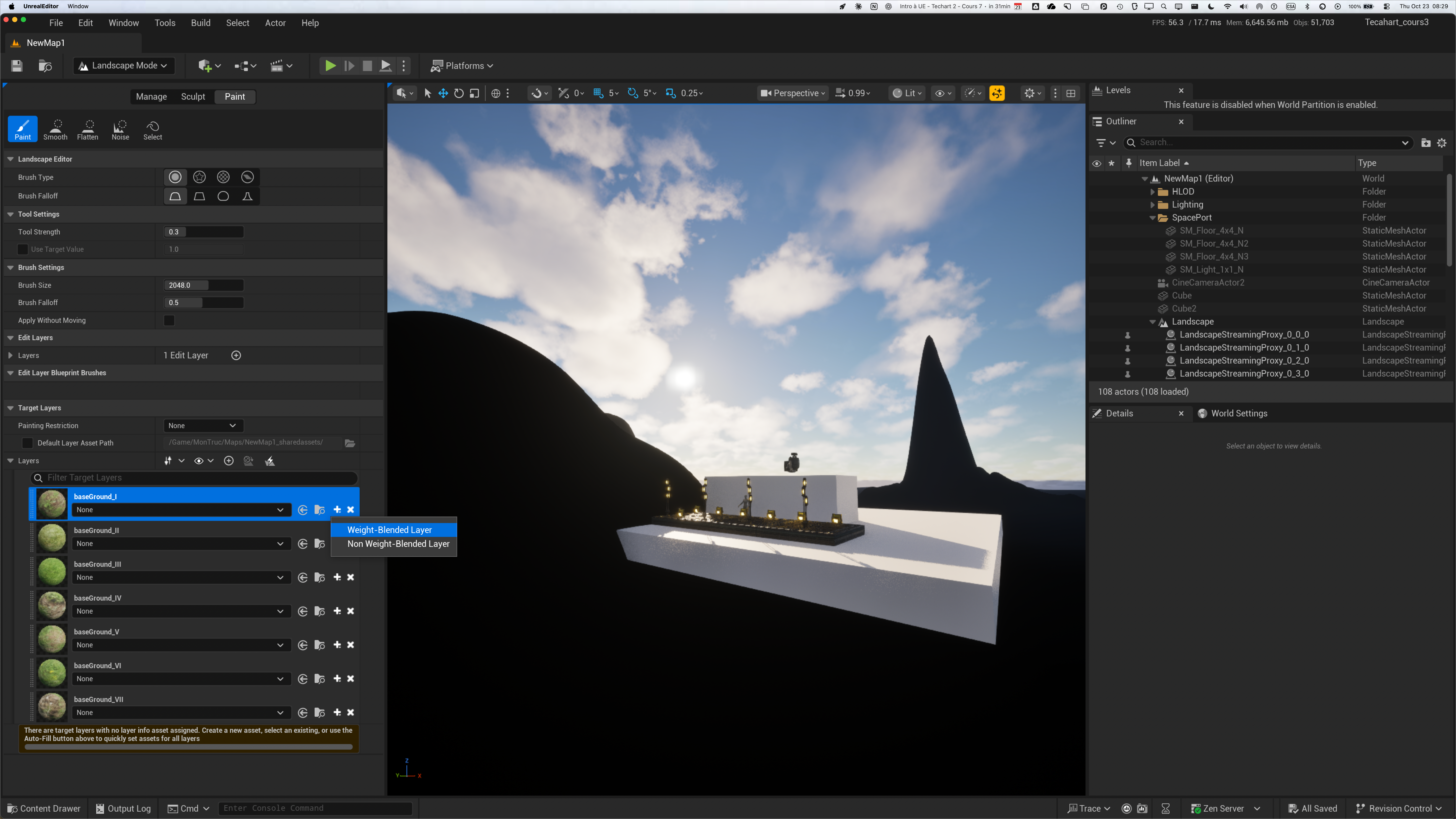Open the Build menu
Image resolution: width=1456 pixels, height=819 pixels.
tap(201, 23)
